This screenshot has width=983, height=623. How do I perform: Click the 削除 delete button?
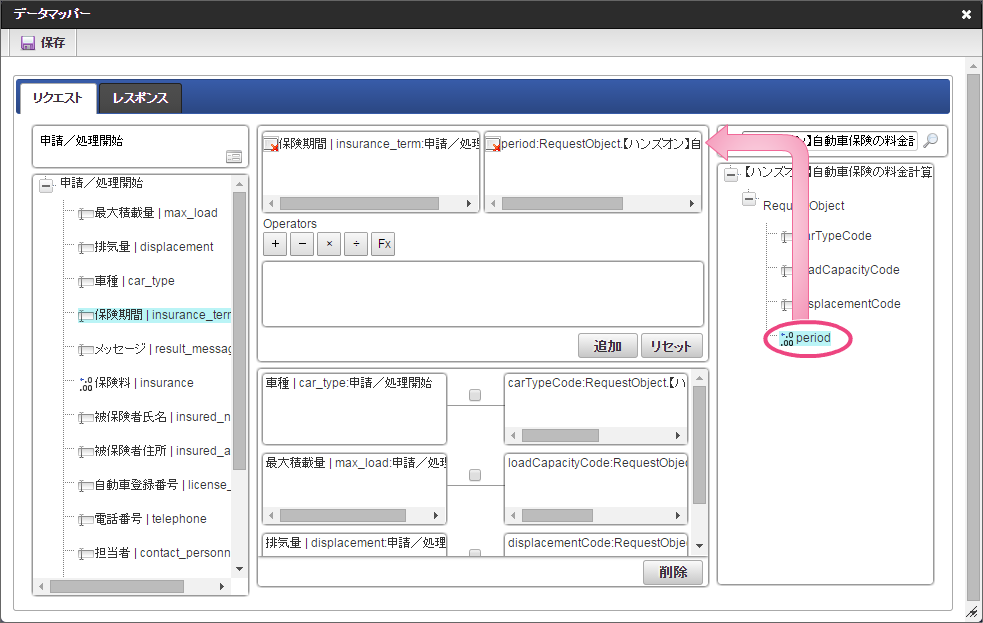[x=673, y=572]
